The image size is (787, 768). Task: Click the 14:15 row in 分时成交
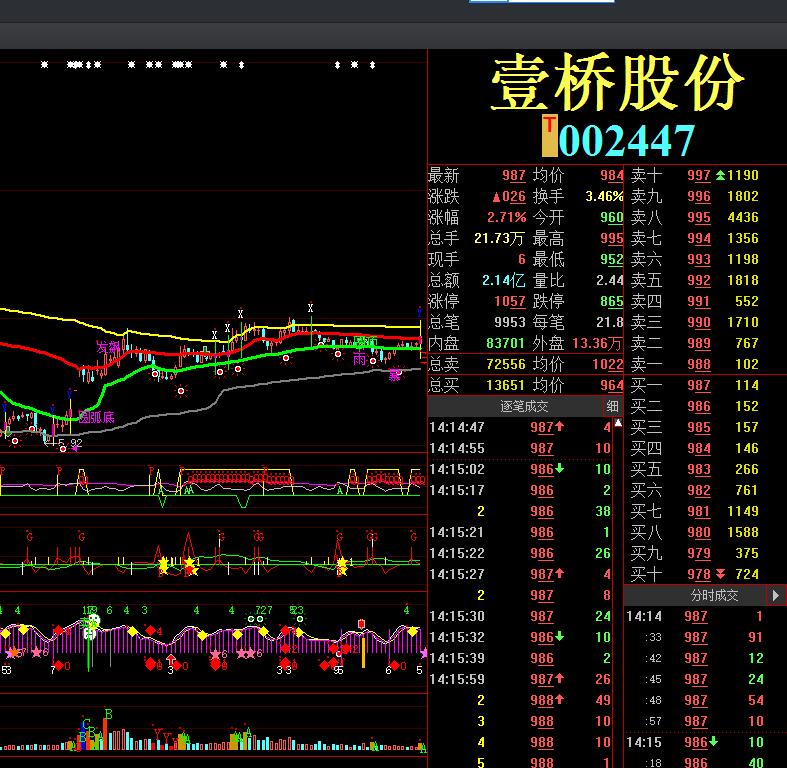[695, 742]
